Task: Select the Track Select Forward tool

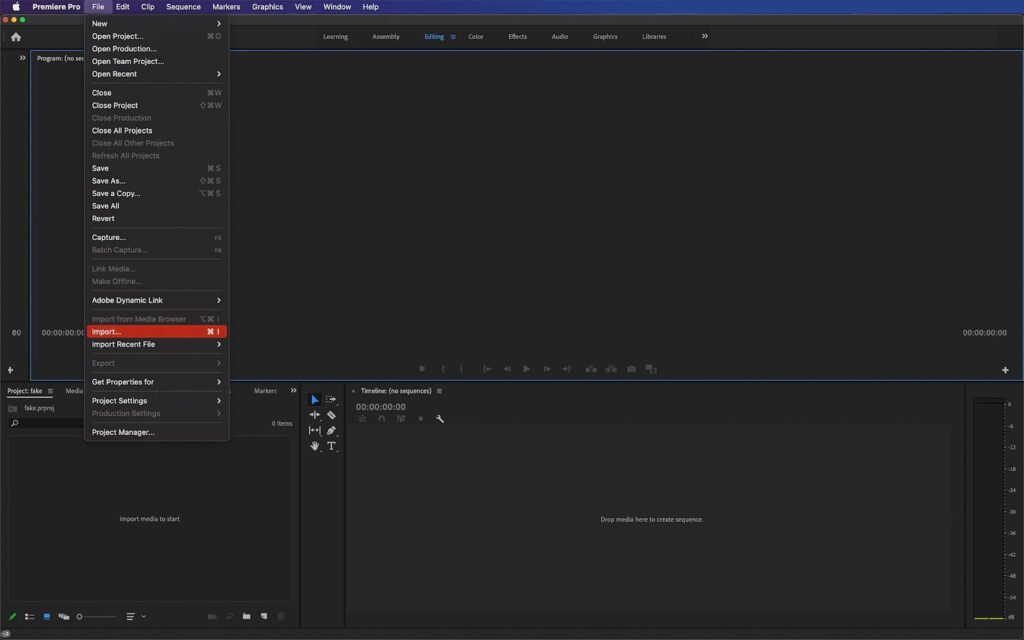Action: coord(331,399)
